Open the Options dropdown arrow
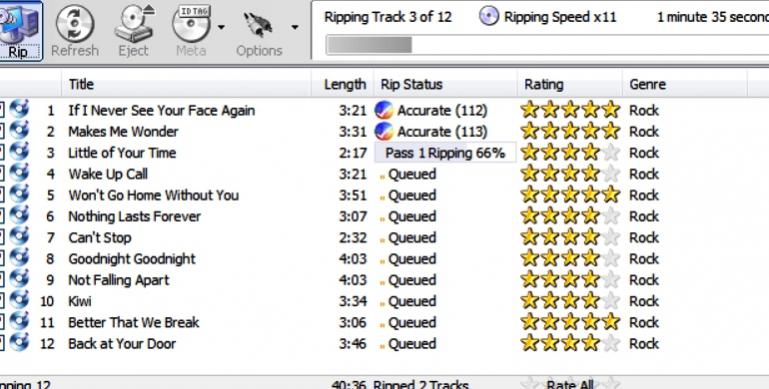This screenshot has width=769, height=389. [294, 27]
